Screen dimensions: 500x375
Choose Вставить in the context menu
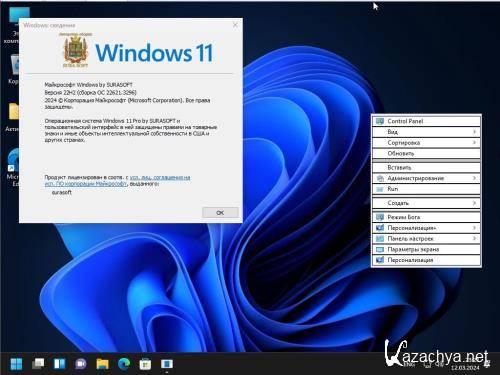426,167
